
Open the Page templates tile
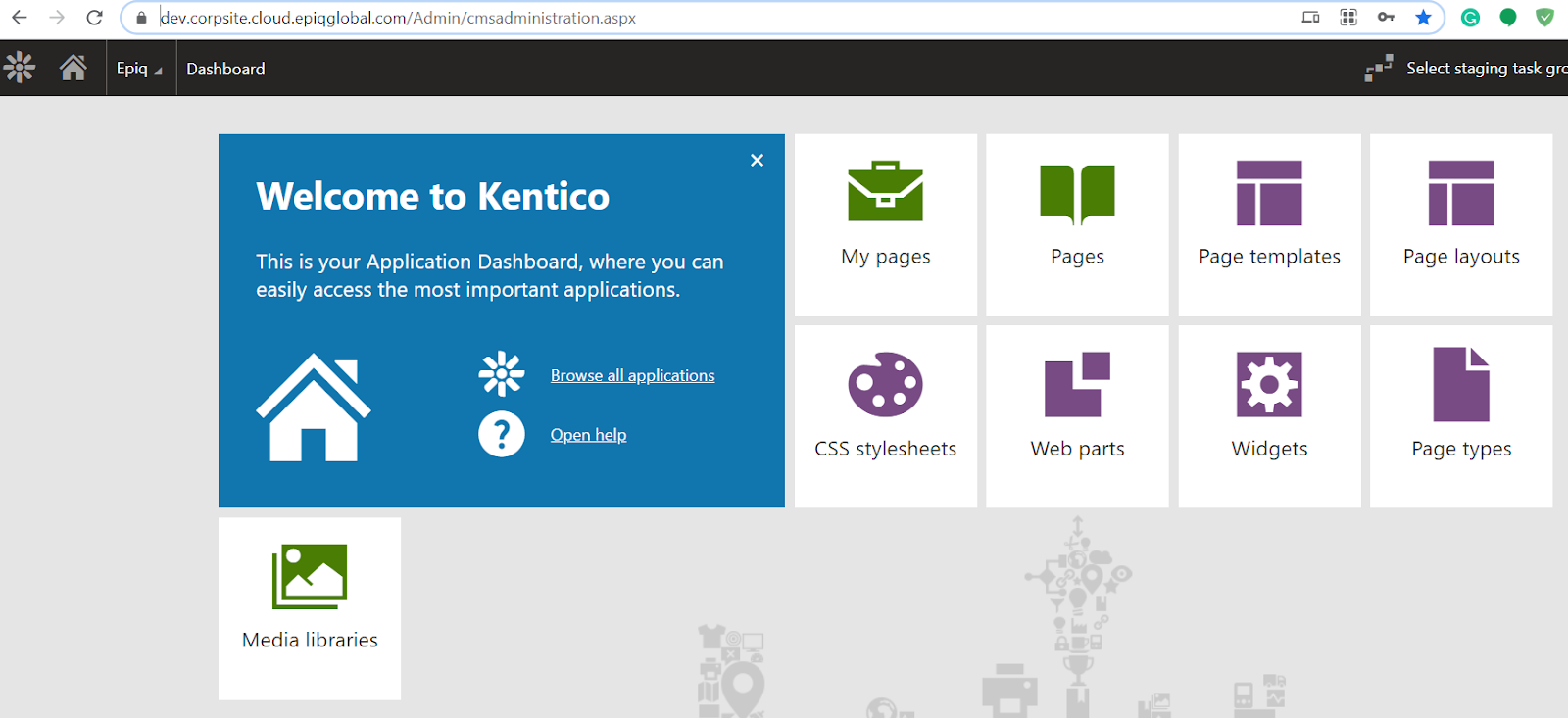(x=1269, y=225)
